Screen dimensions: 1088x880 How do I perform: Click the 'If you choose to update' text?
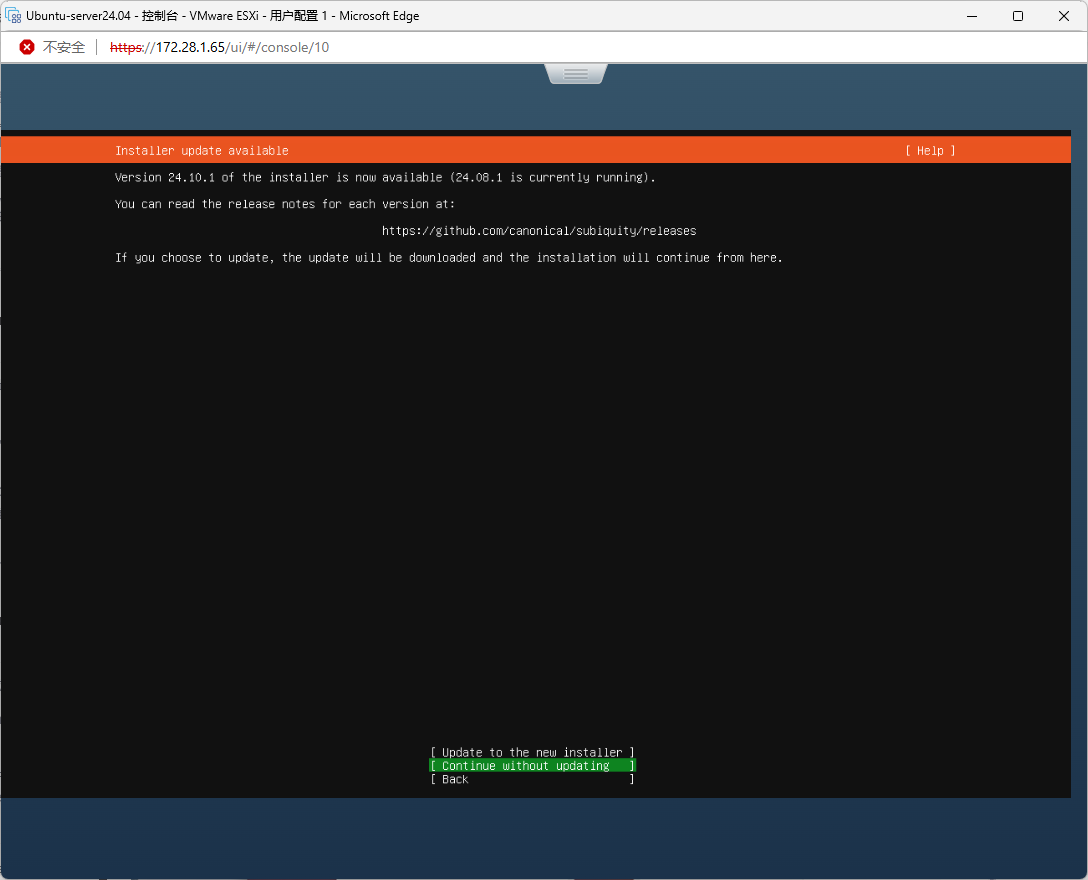(448, 258)
